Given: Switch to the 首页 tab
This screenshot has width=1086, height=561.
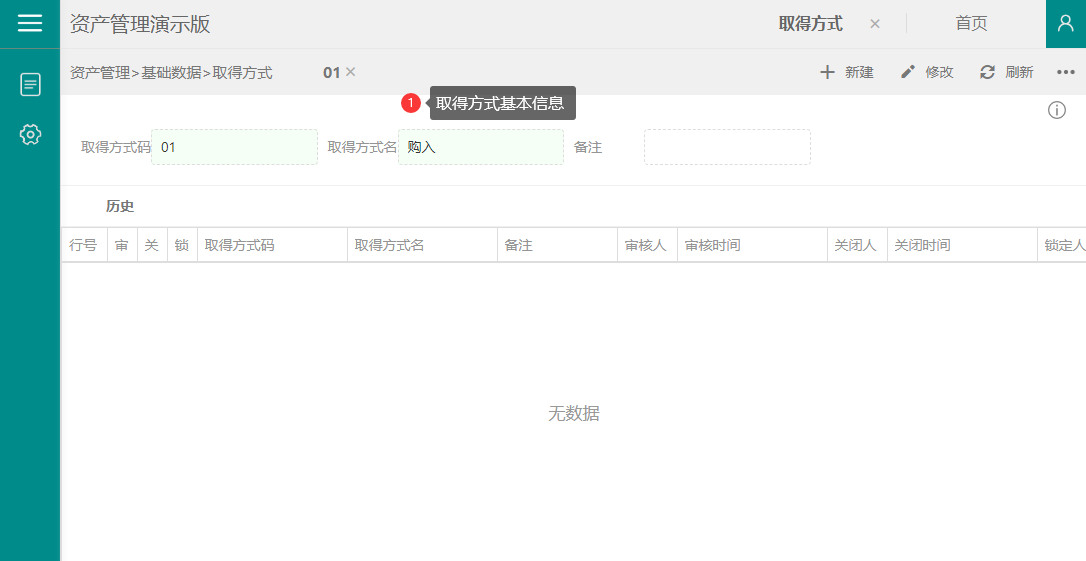Looking at the screenshot, I should (971, 24).
